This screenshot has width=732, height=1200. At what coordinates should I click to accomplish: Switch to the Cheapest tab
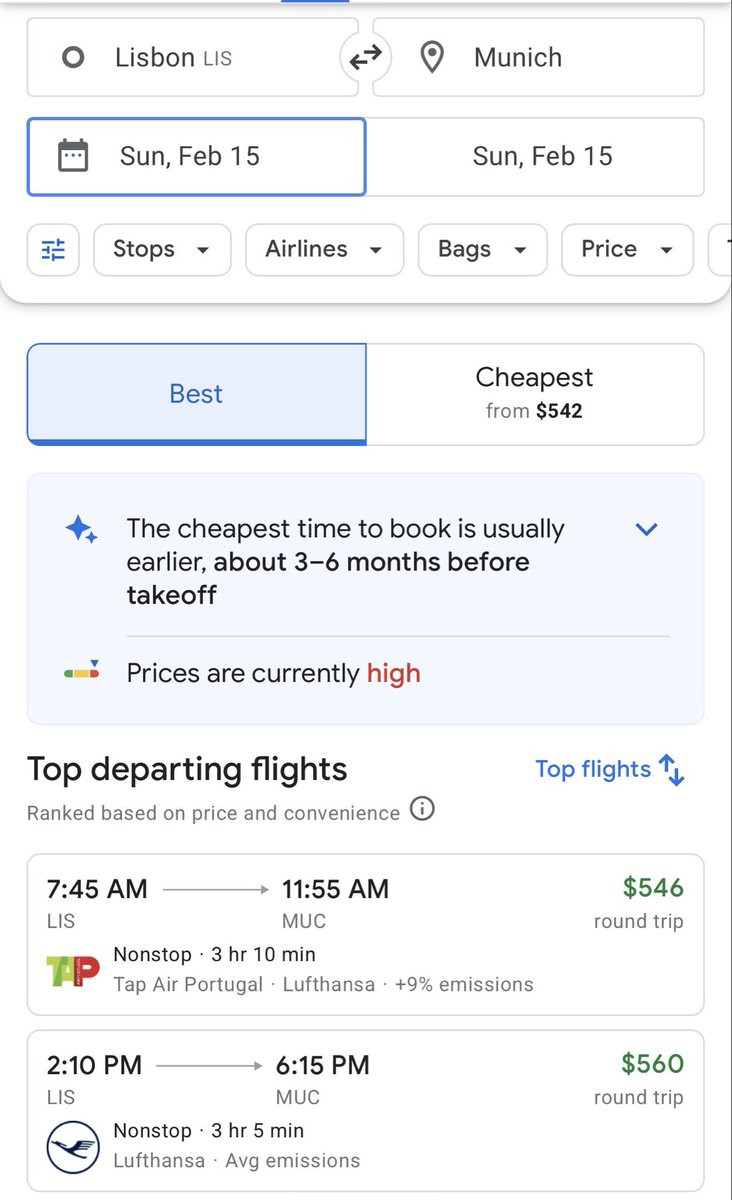tap(535, 394)
